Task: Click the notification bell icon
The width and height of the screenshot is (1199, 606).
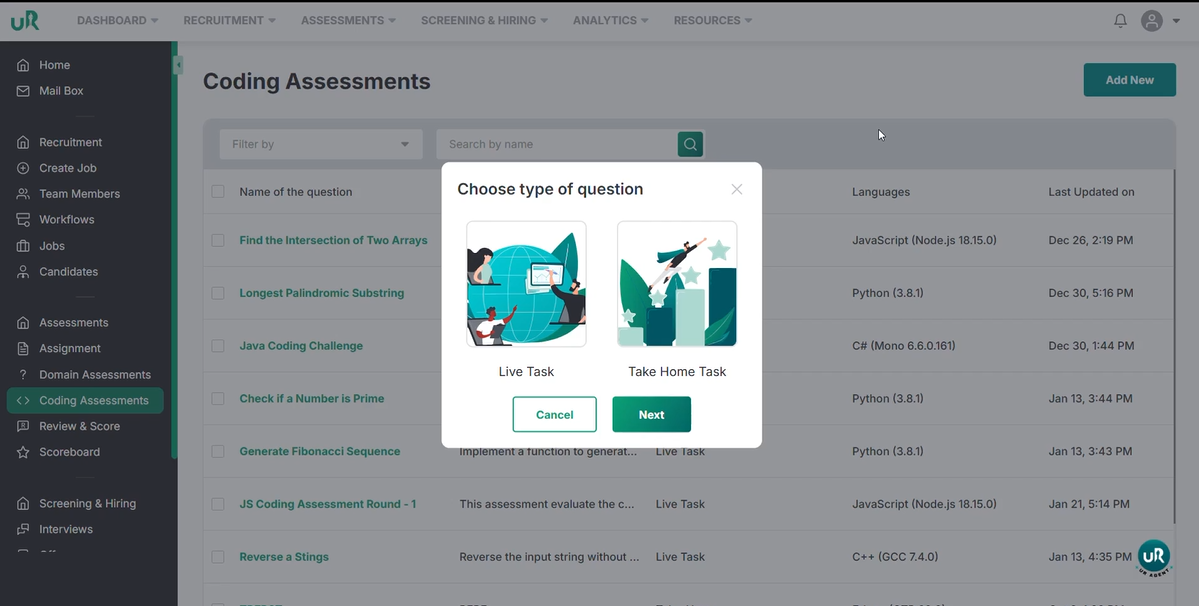Action: pyautogui.click(x=1120, y=21)
